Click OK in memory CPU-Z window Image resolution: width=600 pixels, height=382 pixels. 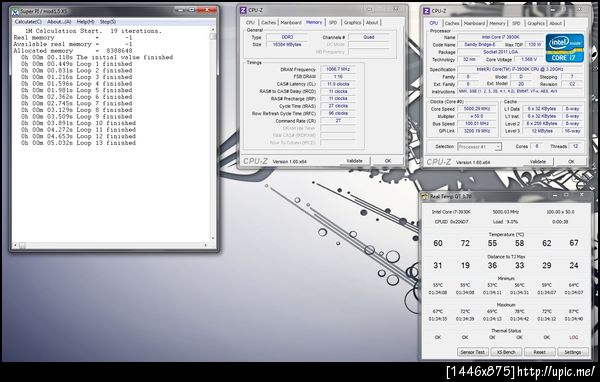[388, 161]
